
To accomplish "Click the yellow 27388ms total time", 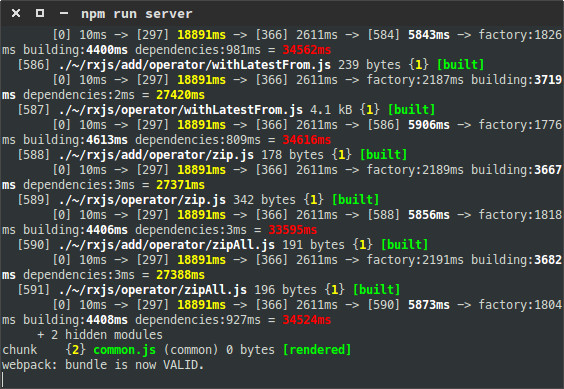I will 180,275.
